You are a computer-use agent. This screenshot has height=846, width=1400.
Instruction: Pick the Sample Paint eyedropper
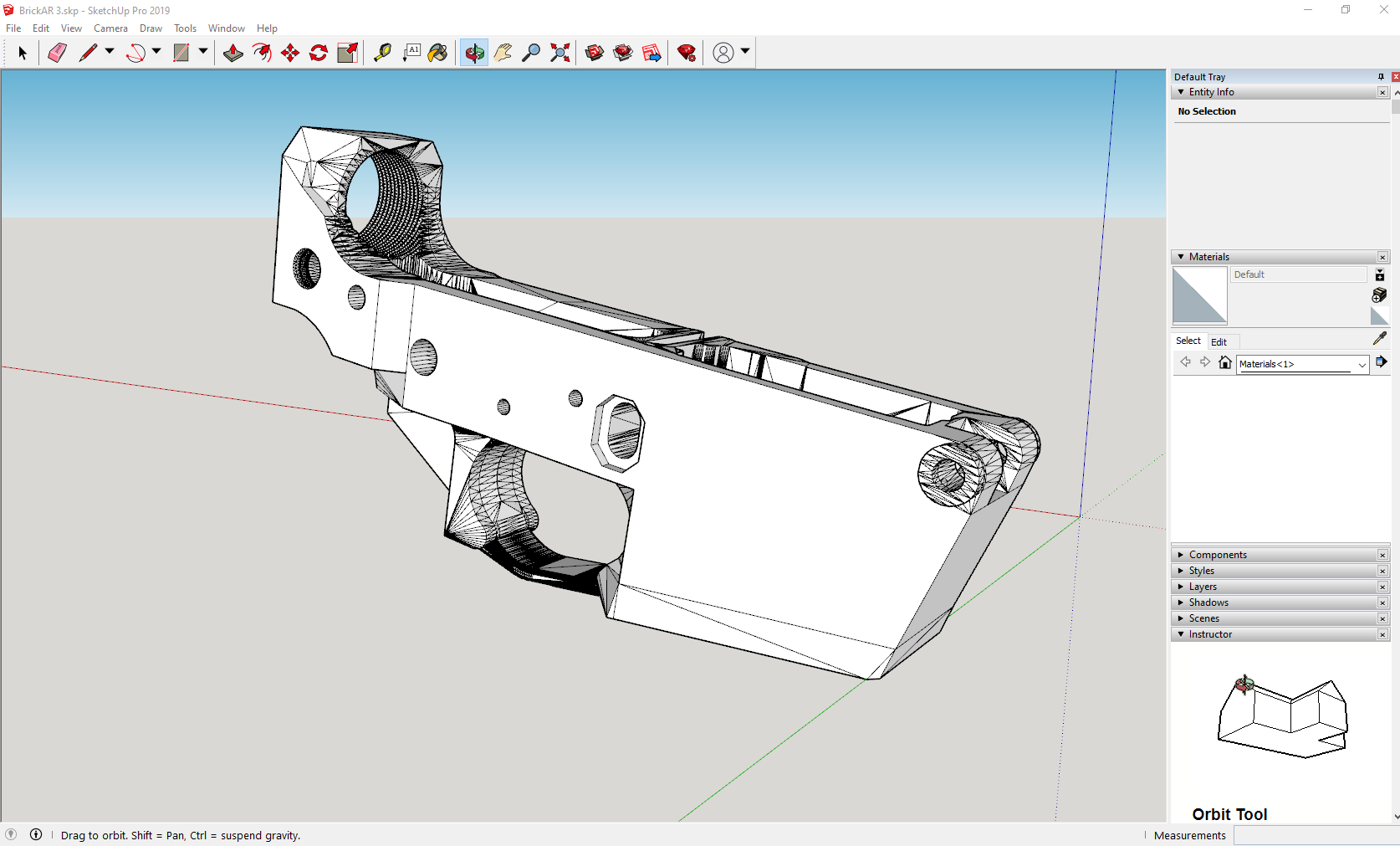(x=1379, y=338)
